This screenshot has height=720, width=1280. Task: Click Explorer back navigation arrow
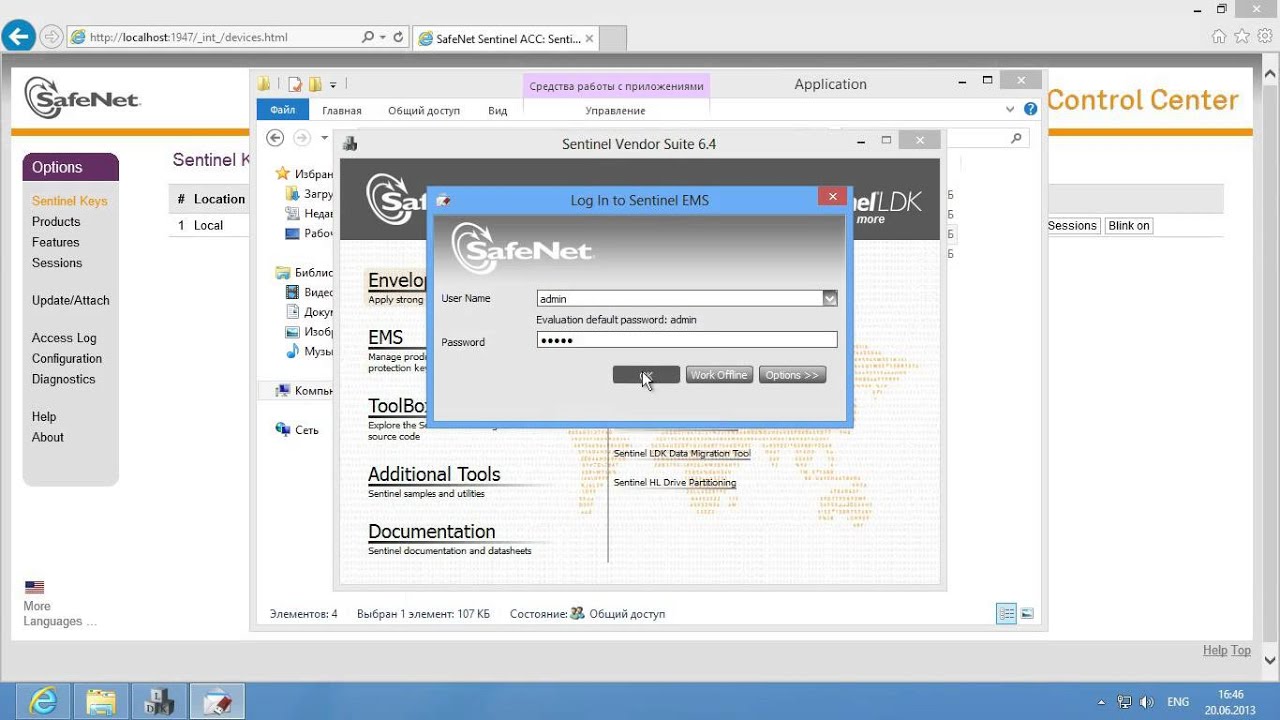coord(275,138)
